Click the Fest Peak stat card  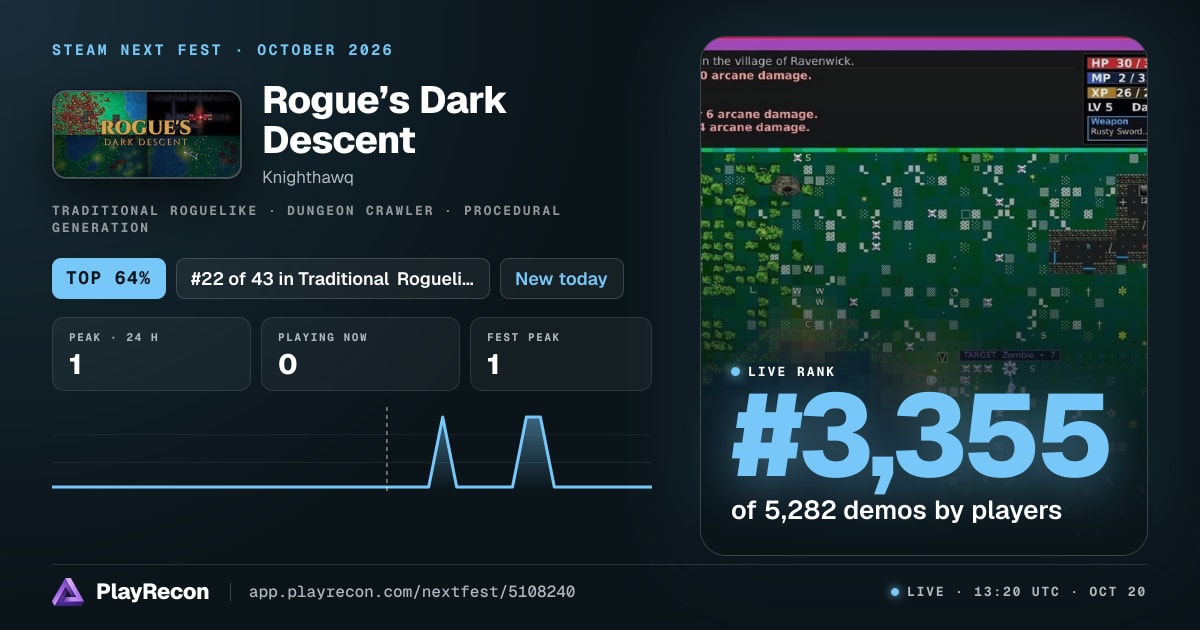click(x=561, y=354)
